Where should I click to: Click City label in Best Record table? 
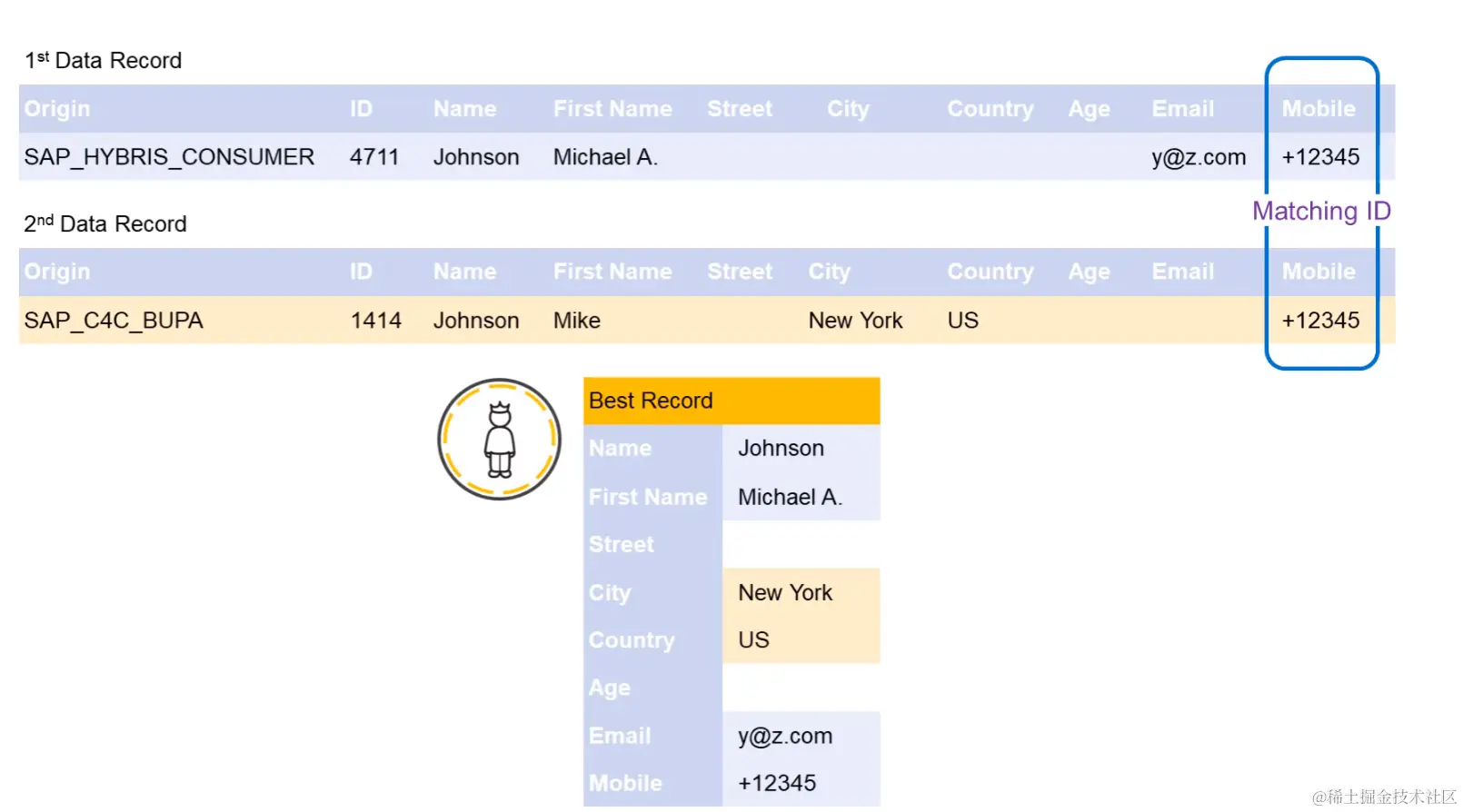[x=610, y=592]
